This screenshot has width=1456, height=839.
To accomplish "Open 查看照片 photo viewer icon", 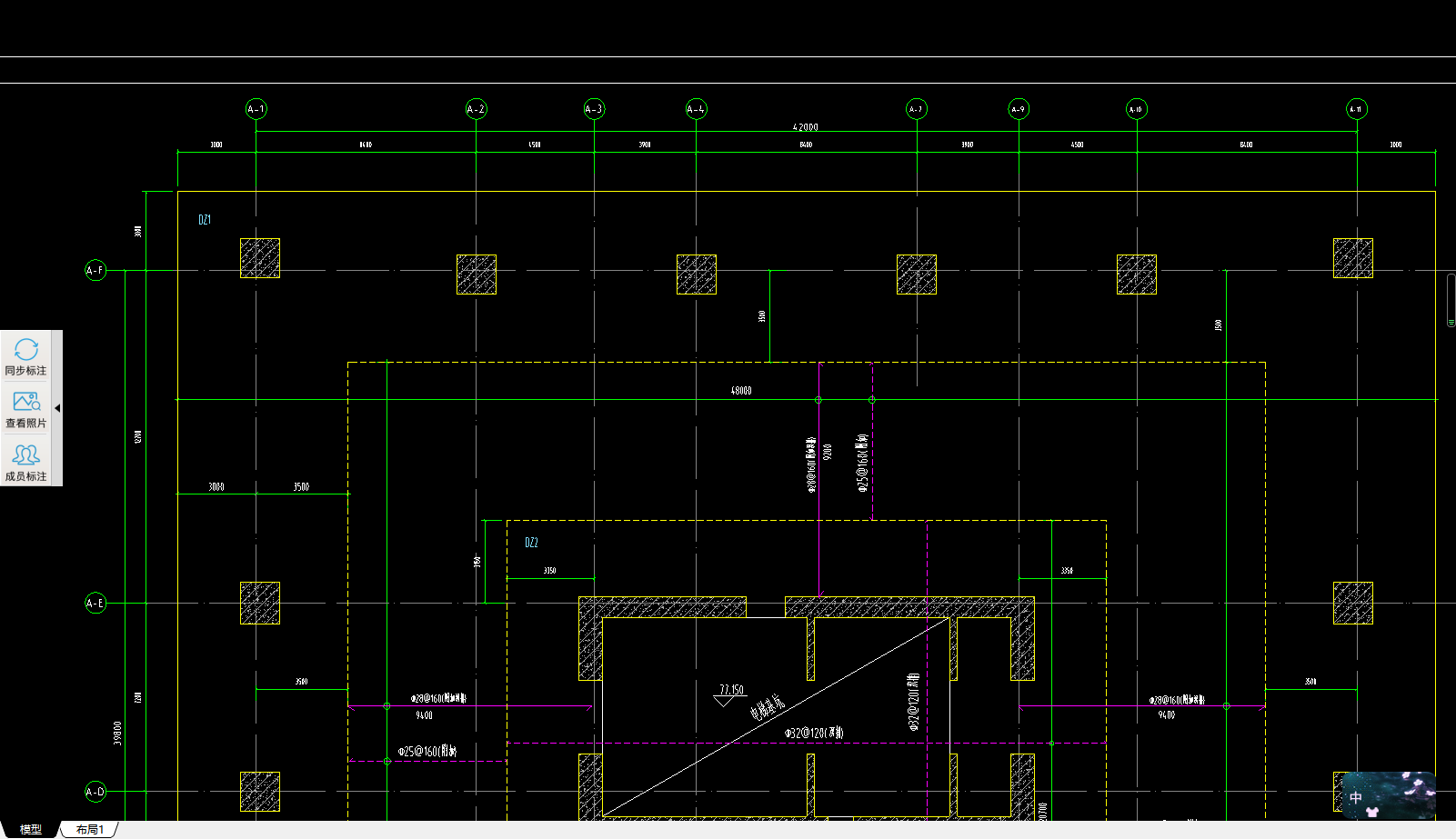I will point(25,401).
